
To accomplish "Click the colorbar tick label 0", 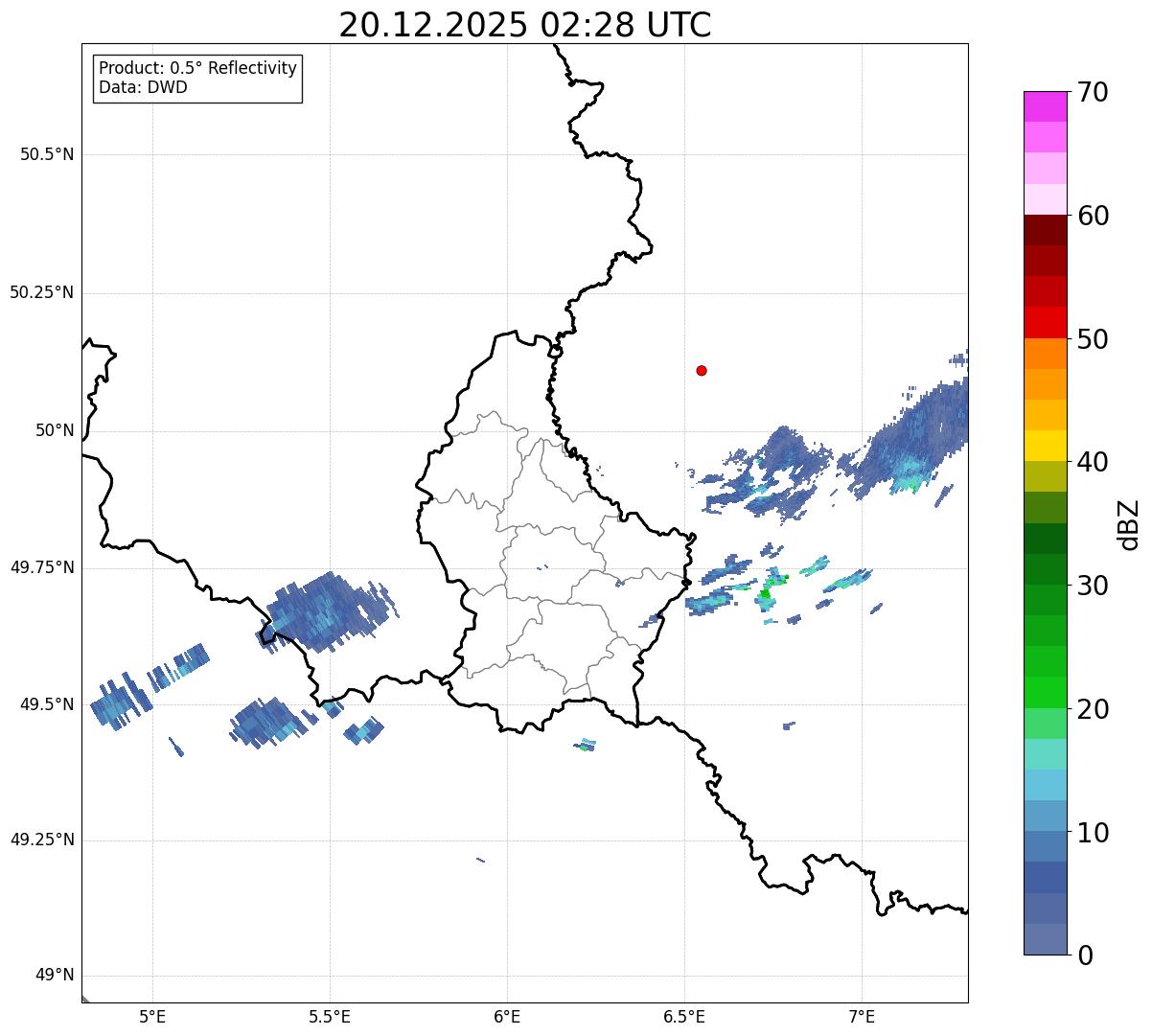I will pyautogui.click(x=1085, y=955).
